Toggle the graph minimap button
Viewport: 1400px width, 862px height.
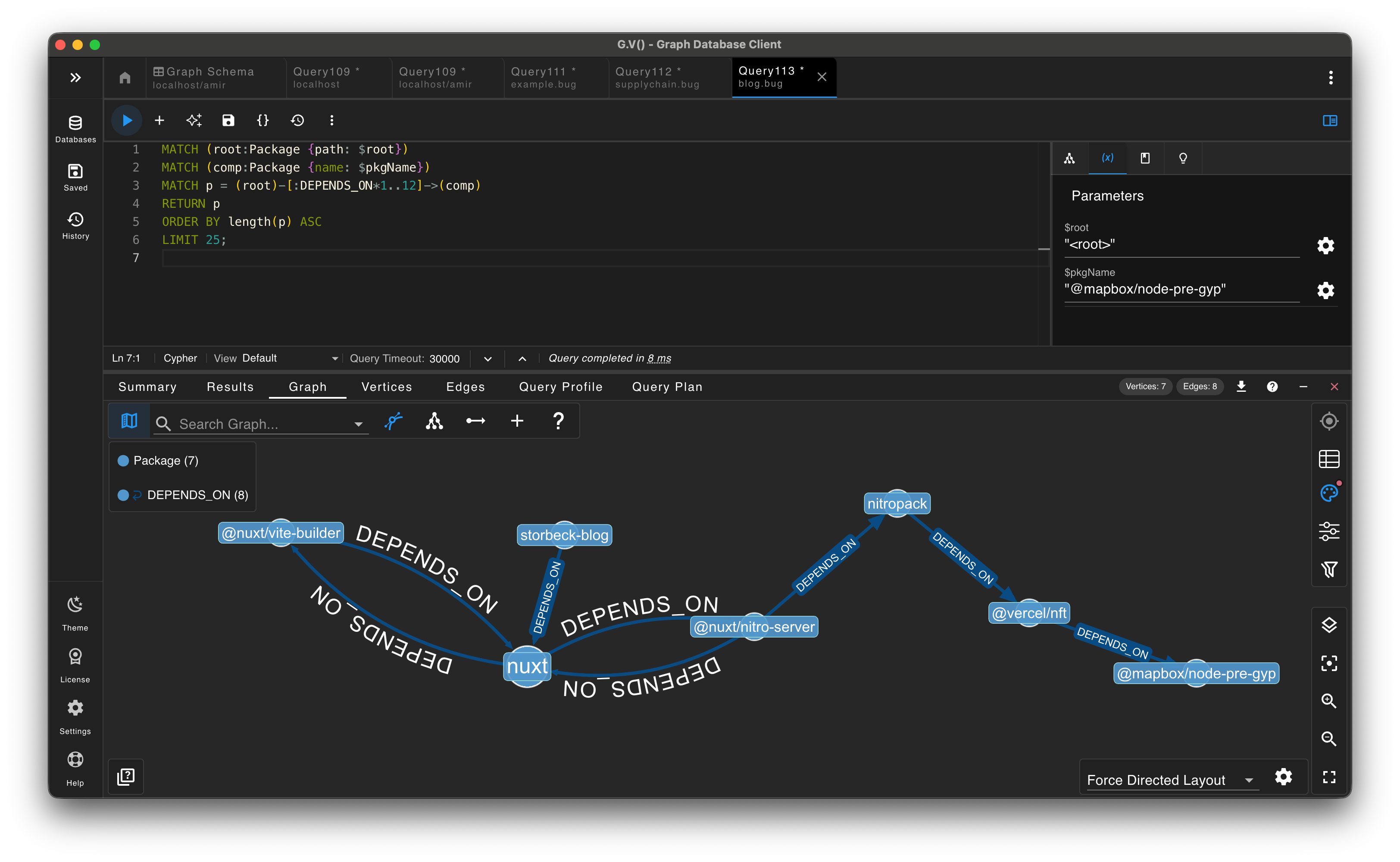pyautogui.click(x=129, y=421)
